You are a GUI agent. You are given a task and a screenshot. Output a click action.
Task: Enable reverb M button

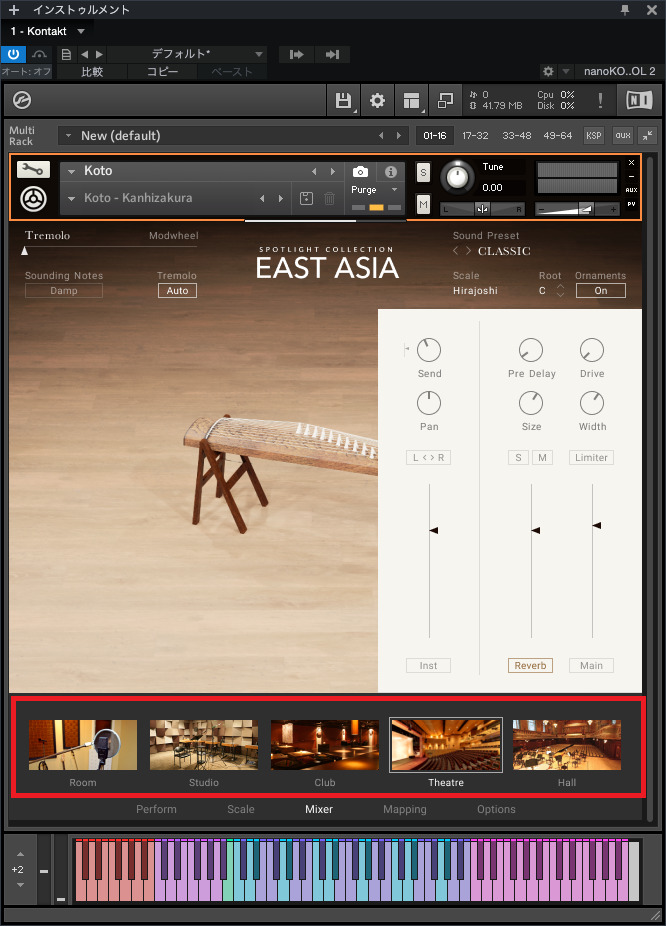(x=543, y=458)
